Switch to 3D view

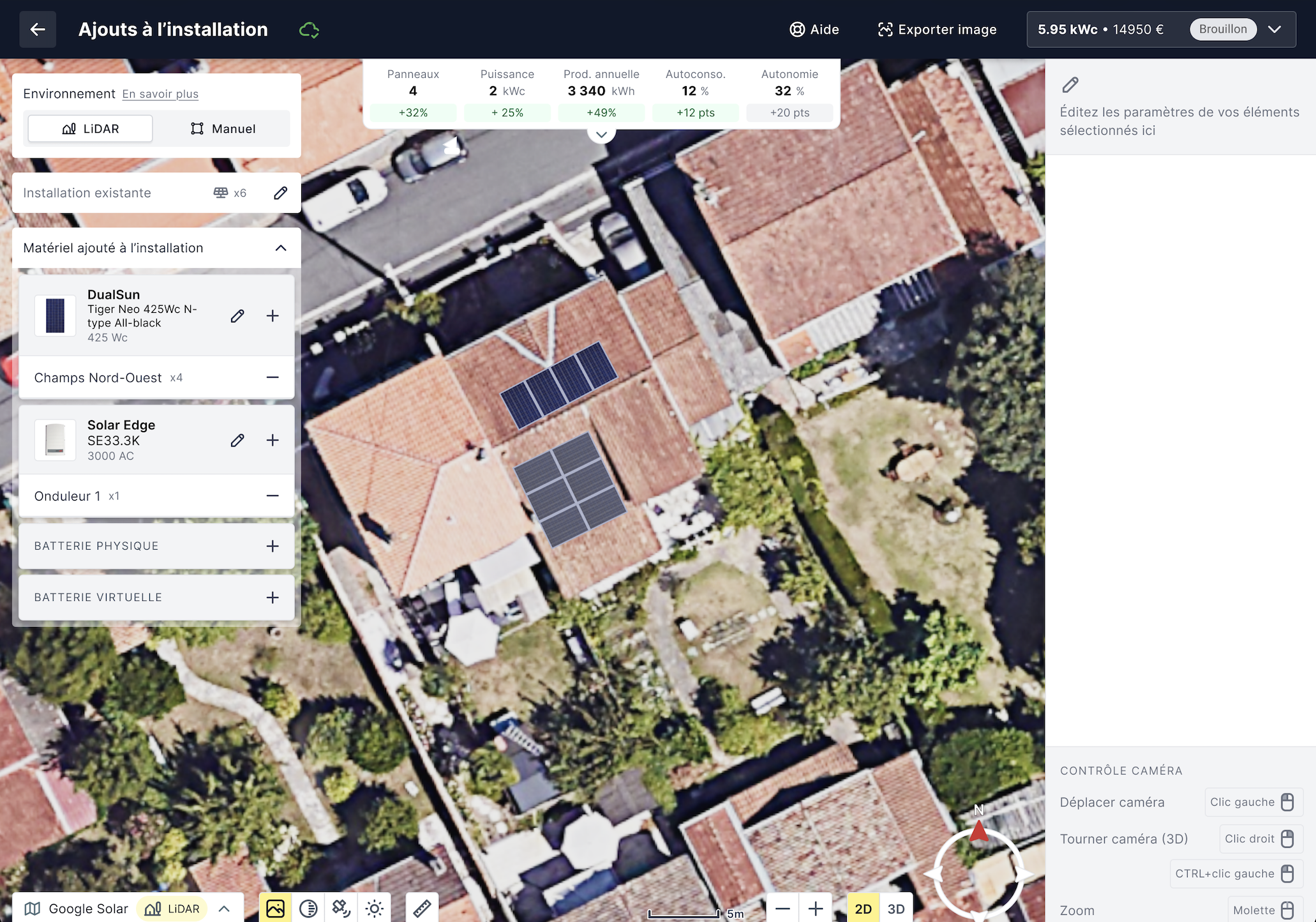click(896, 909)
